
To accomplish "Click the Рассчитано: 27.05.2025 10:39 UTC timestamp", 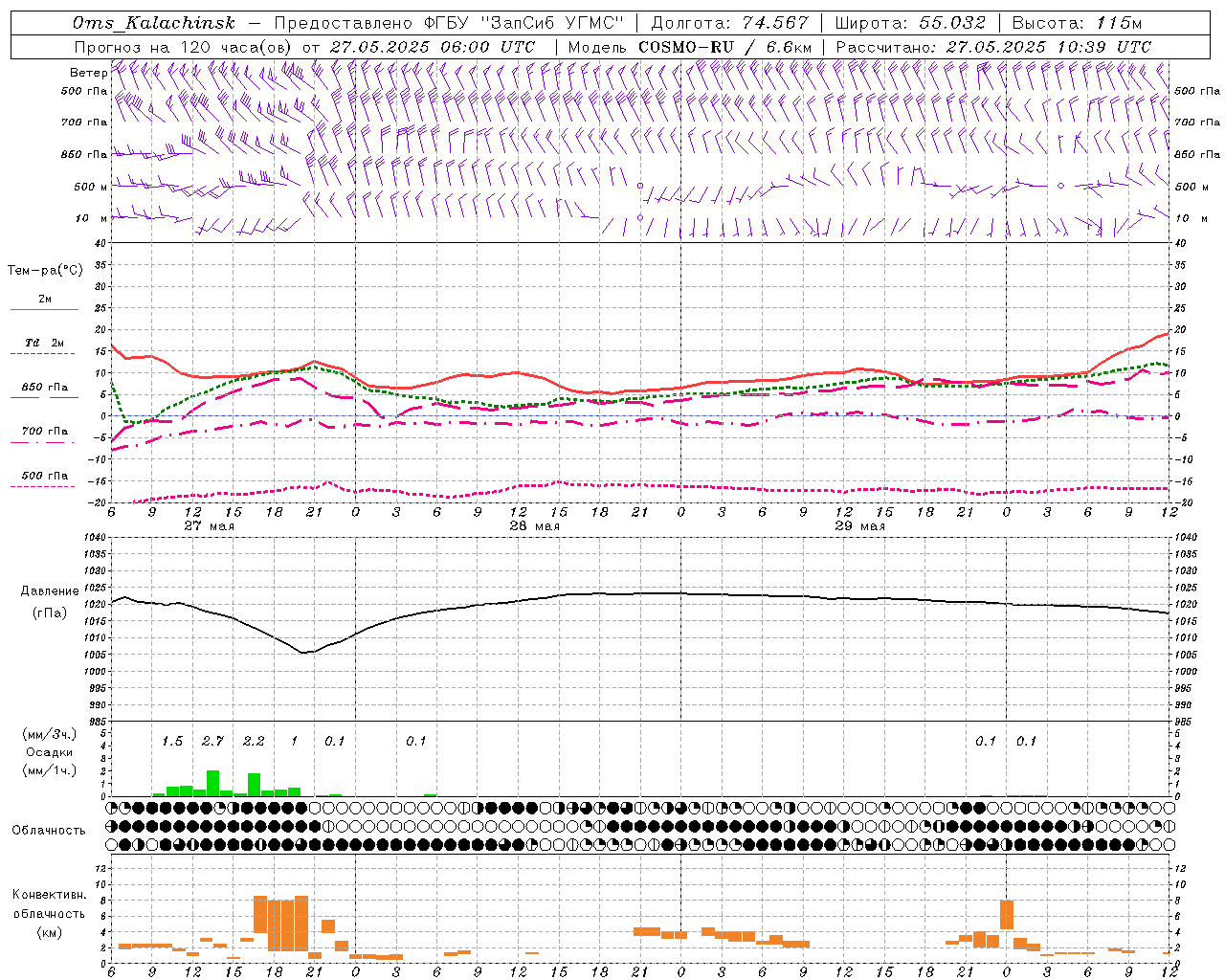I will point(993,46).
